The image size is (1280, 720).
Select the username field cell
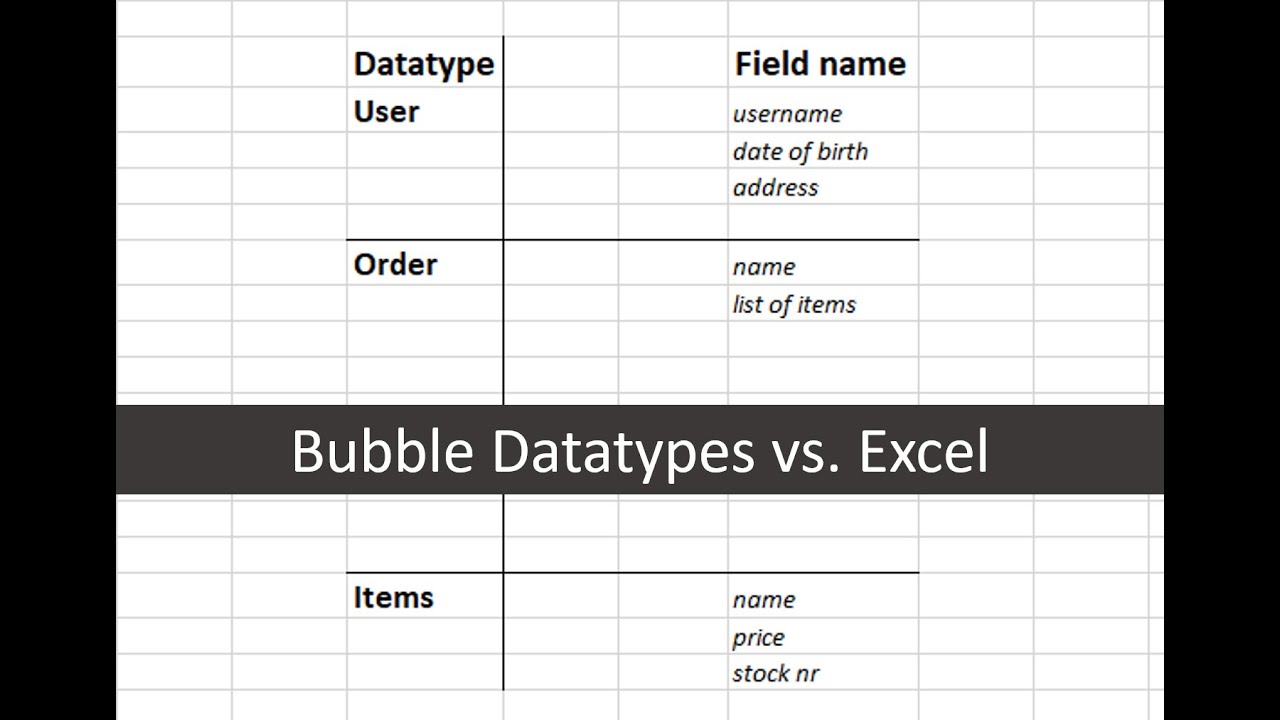[787, 114]
